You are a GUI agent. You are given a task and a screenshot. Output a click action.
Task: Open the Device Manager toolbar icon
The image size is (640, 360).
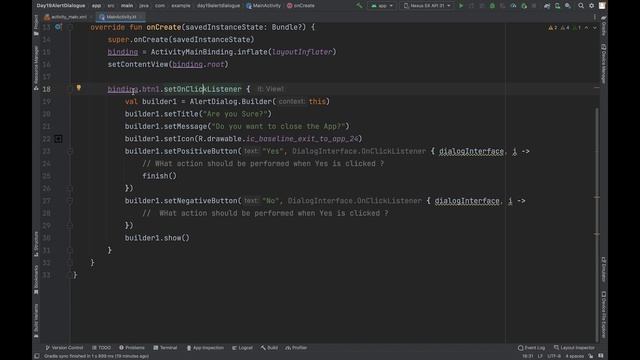tap(558, 6)
